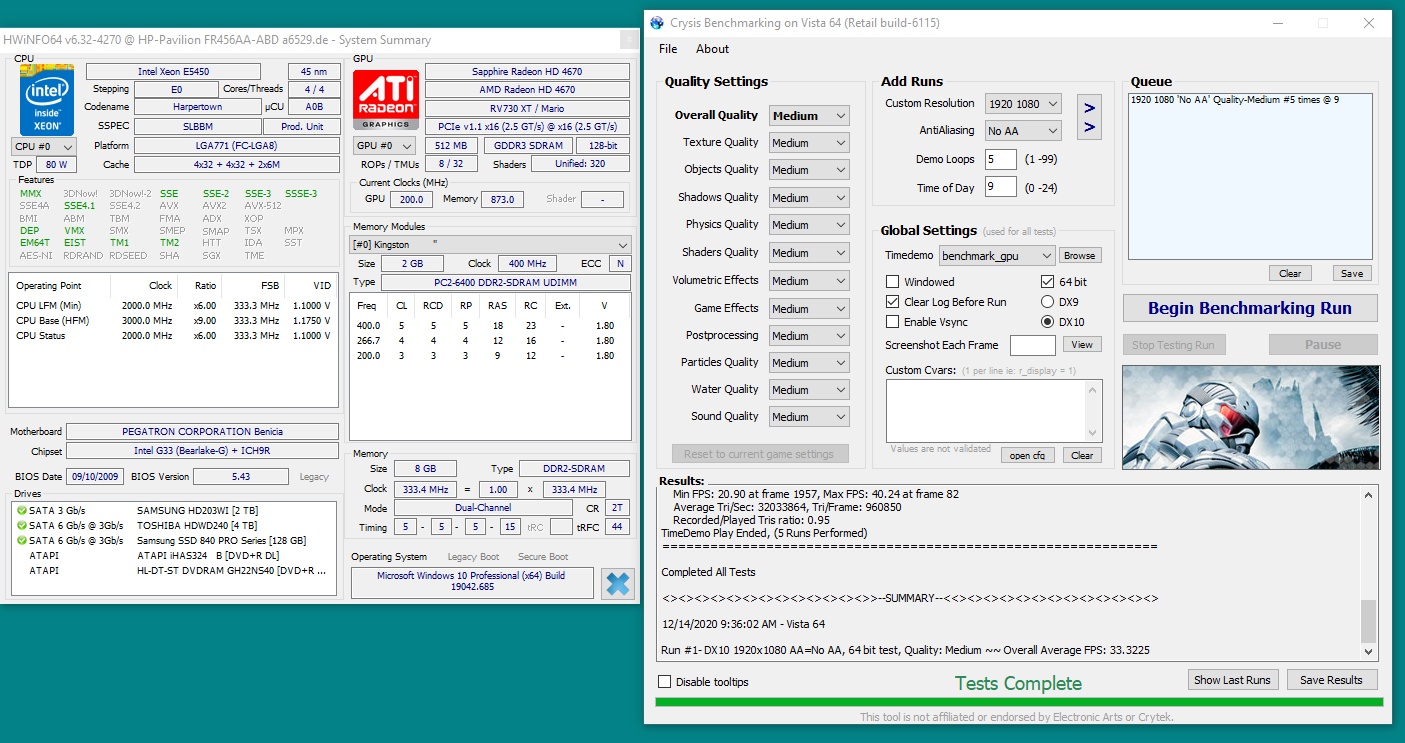Select the queued 1920 1080 No AA run
Image resolution: width=1405 pixels, height=743 pixels.
(1235, 101)
